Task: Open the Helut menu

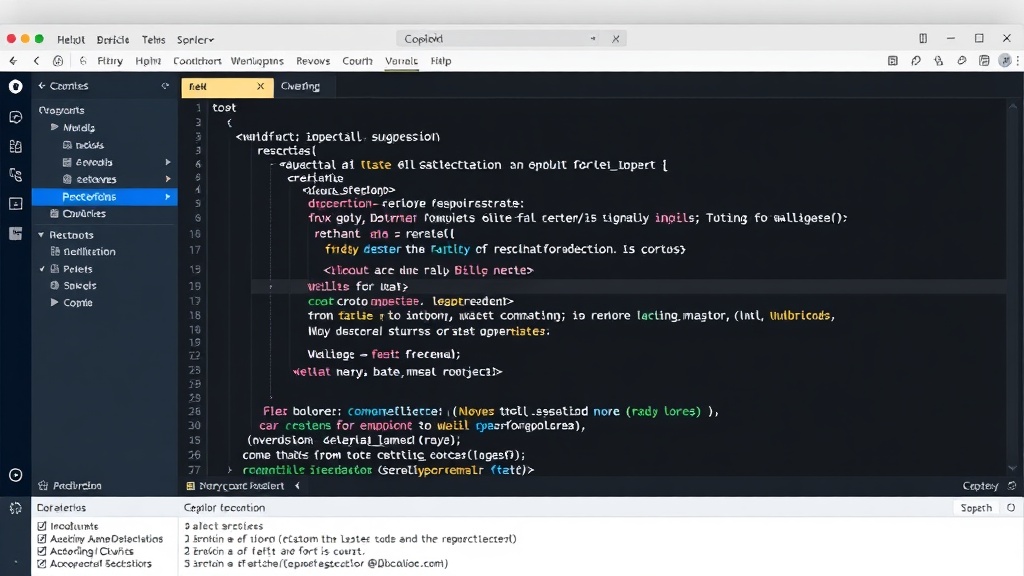Action: click(x=71, y=40)
